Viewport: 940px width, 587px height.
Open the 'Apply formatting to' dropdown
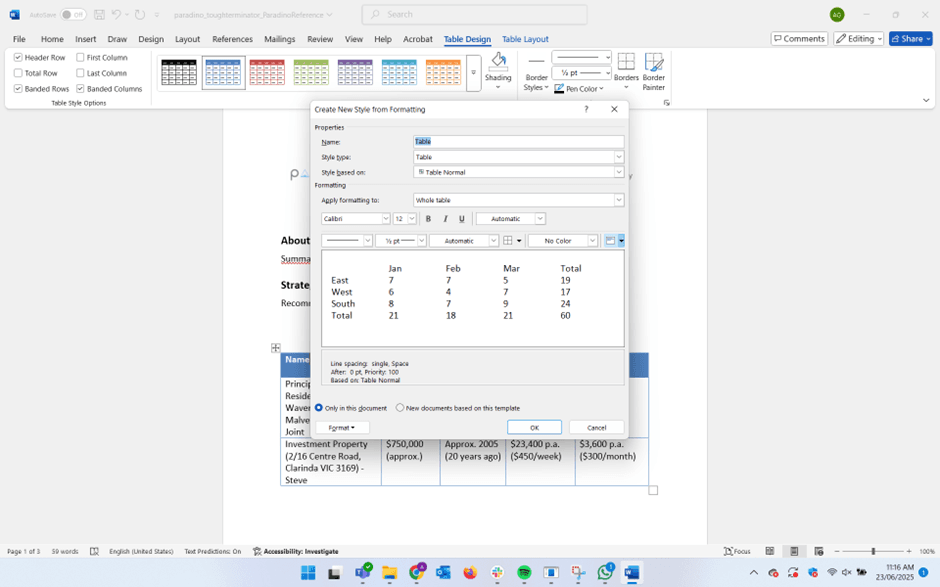point(618,199)
